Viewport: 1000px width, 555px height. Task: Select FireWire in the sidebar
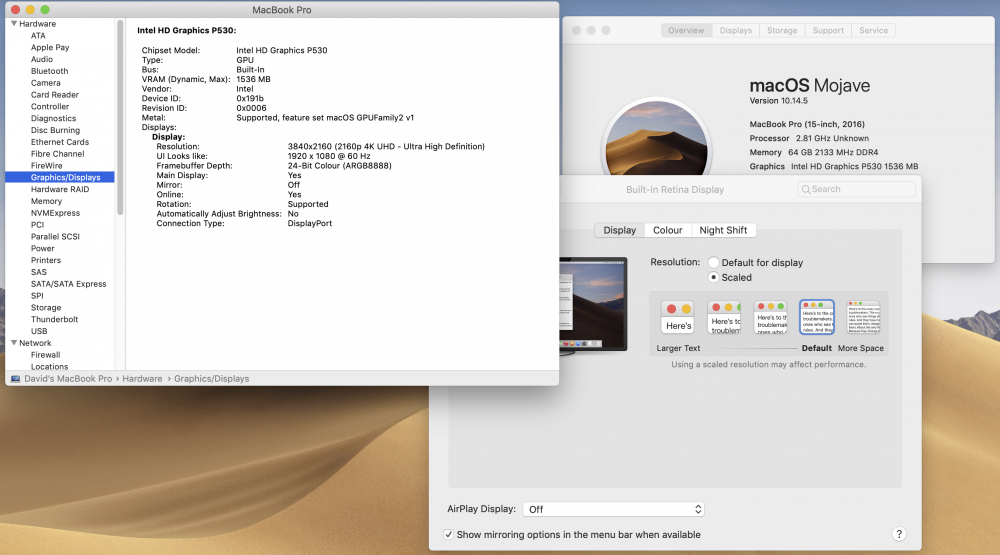(47, 165)
